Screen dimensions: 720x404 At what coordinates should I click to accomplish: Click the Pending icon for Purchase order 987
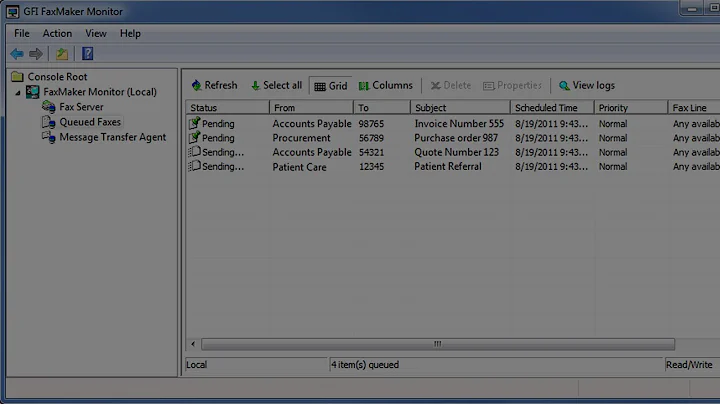tap(195, 137)
